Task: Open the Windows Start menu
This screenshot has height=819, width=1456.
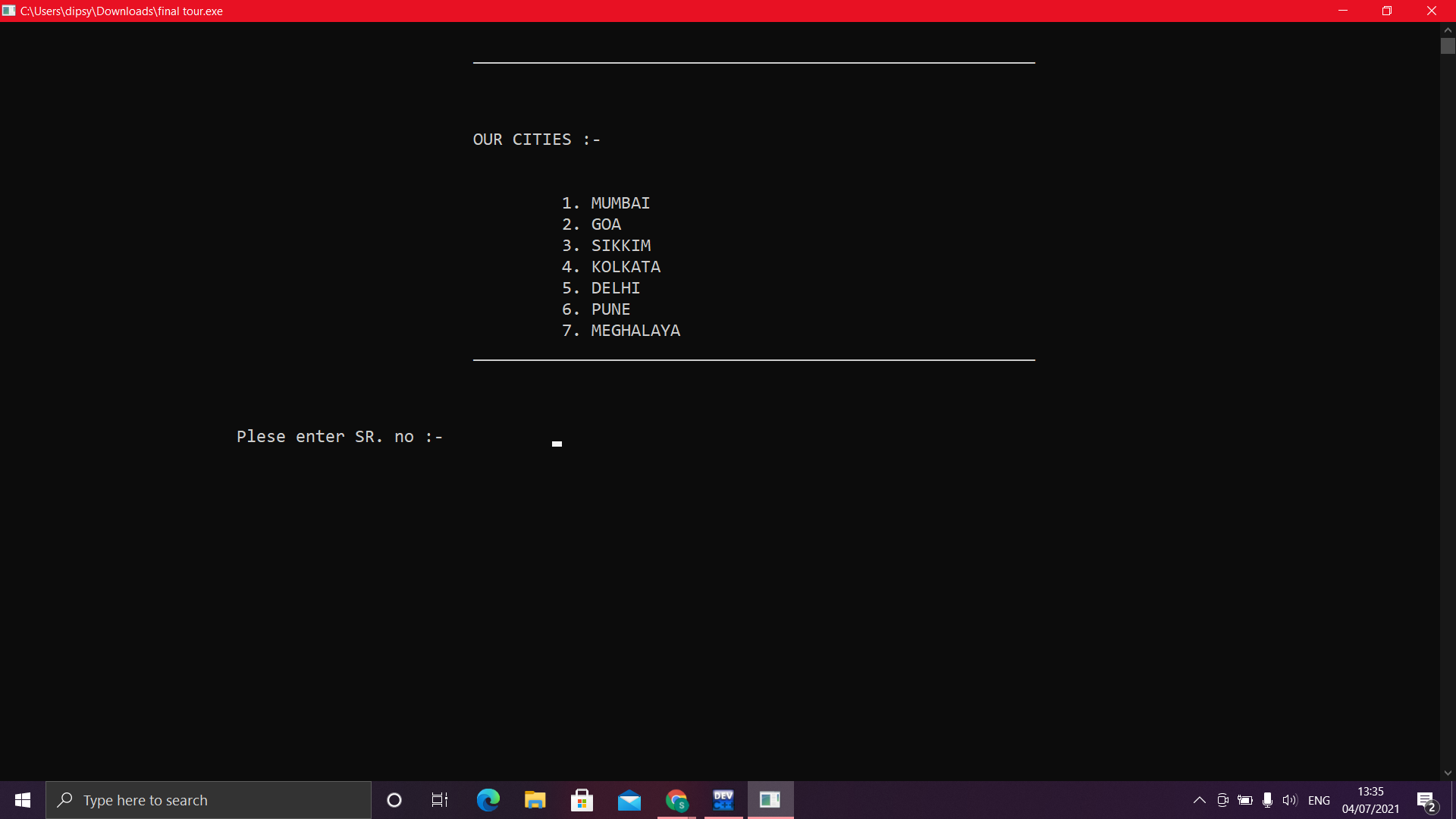Action: (23, 800)
